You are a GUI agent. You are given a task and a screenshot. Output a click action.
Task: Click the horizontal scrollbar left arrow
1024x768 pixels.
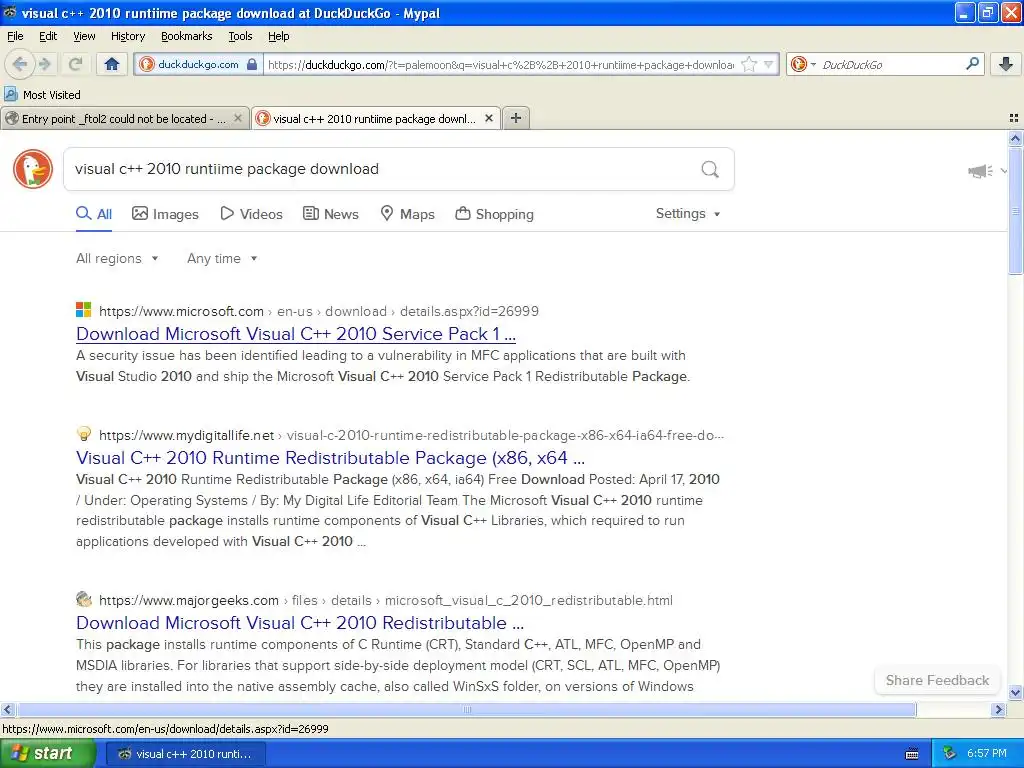click(7, 709)
